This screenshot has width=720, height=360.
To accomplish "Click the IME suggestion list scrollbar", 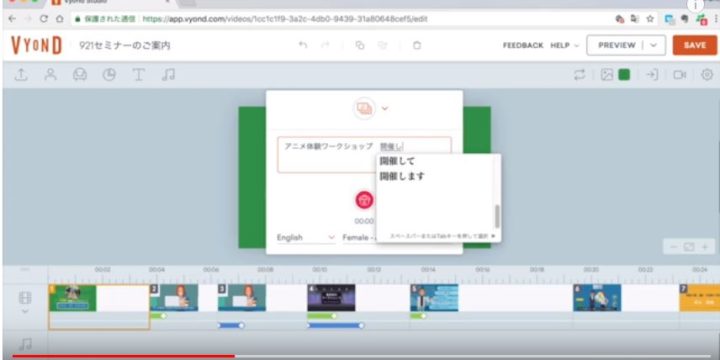I will pyautogui.click(x=496, y=216).
